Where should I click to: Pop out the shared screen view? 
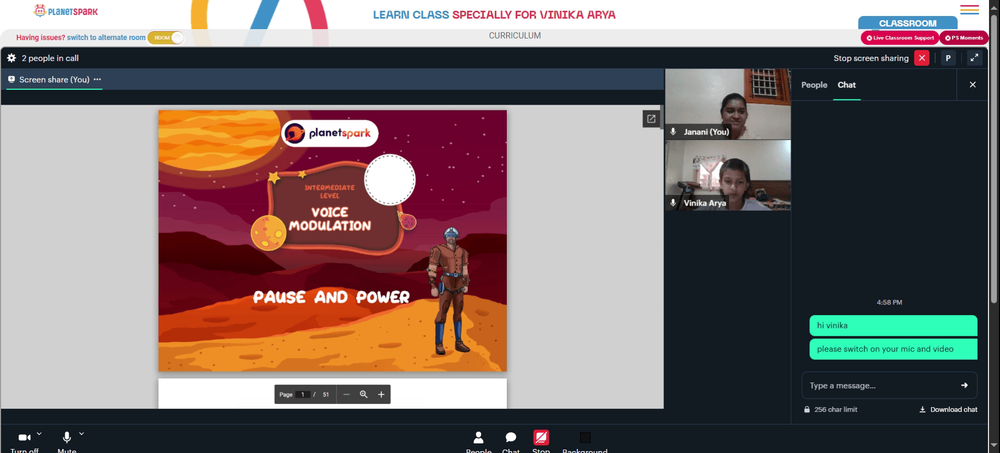[651, 119]
